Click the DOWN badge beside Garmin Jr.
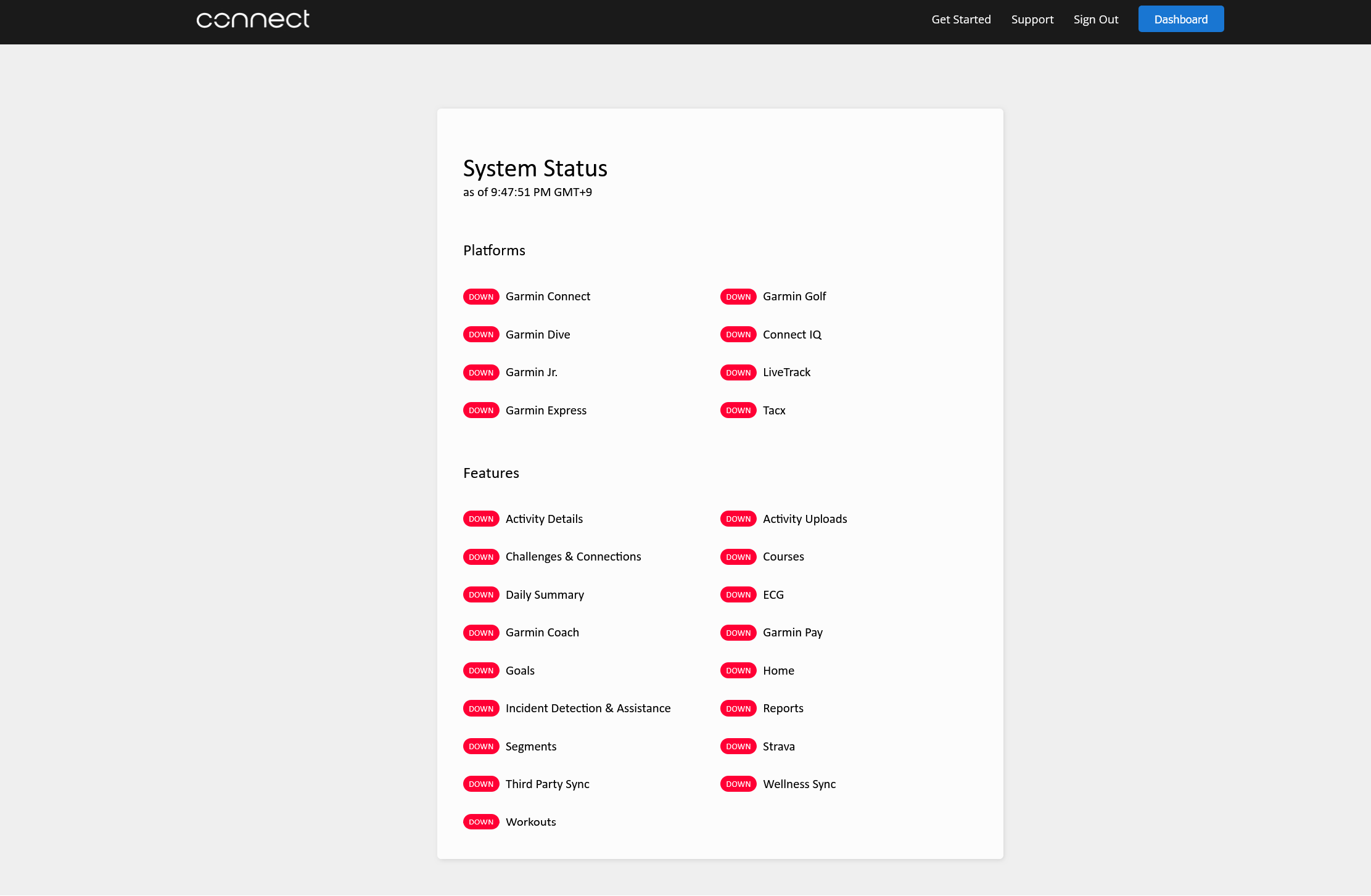 point(481,372)
